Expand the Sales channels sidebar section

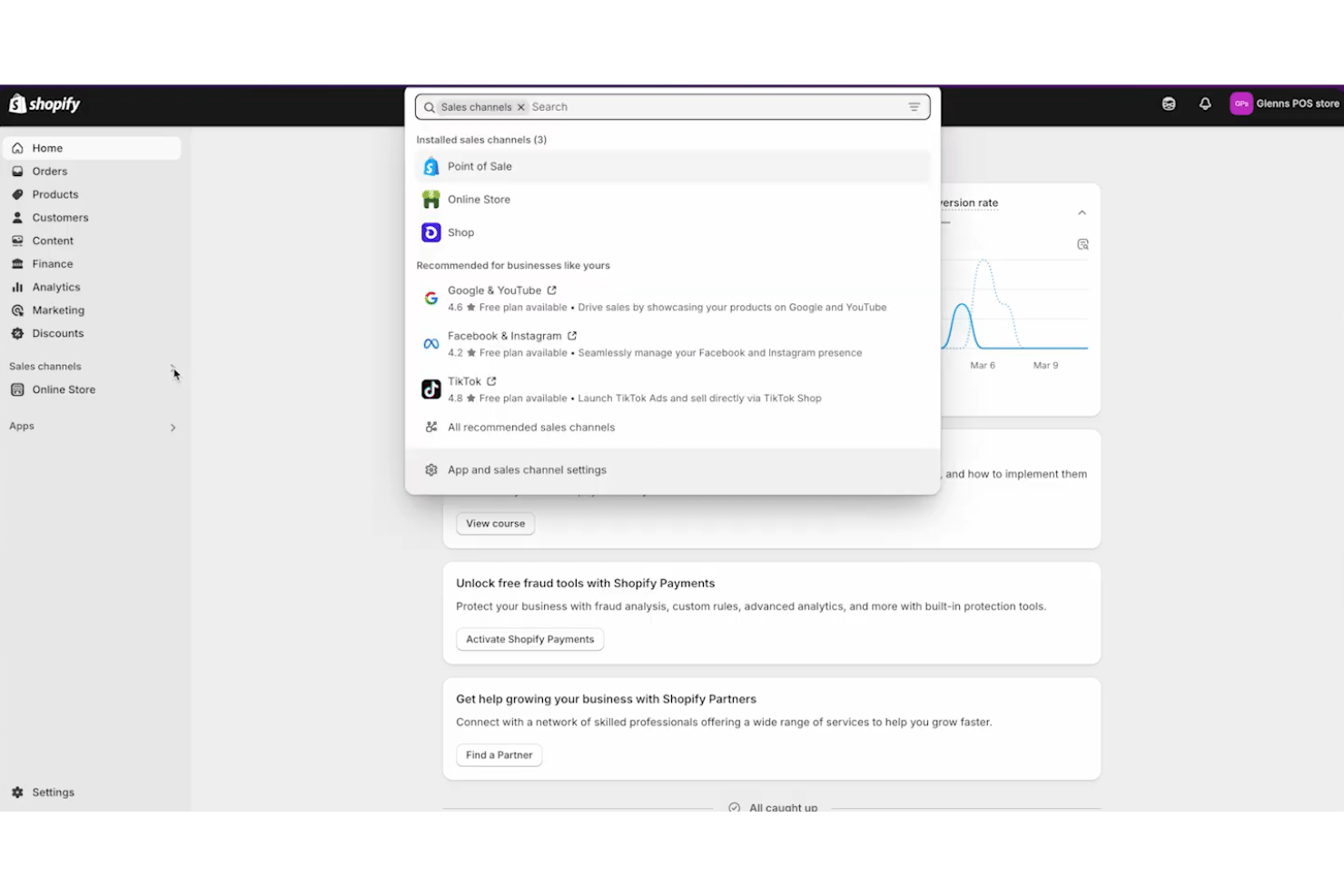173,367
